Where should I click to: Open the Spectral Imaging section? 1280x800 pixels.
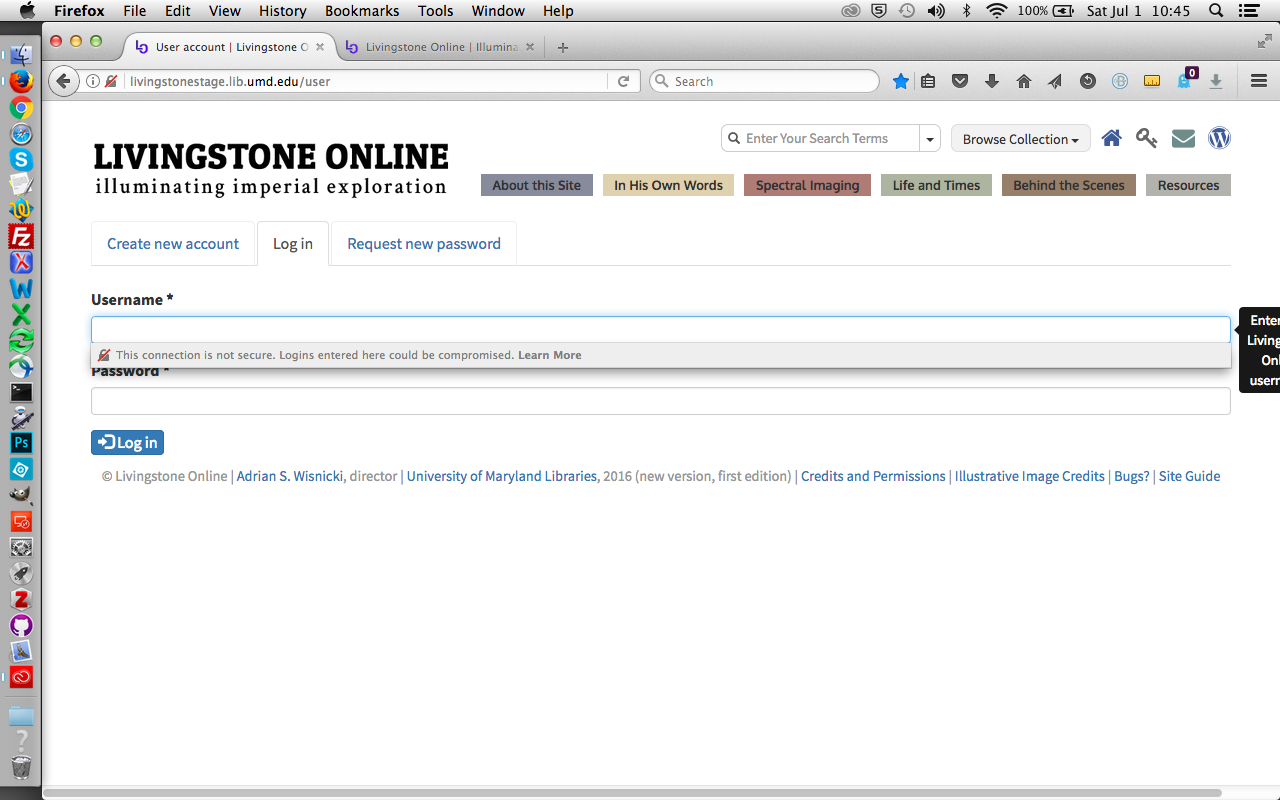click(808, 185)
